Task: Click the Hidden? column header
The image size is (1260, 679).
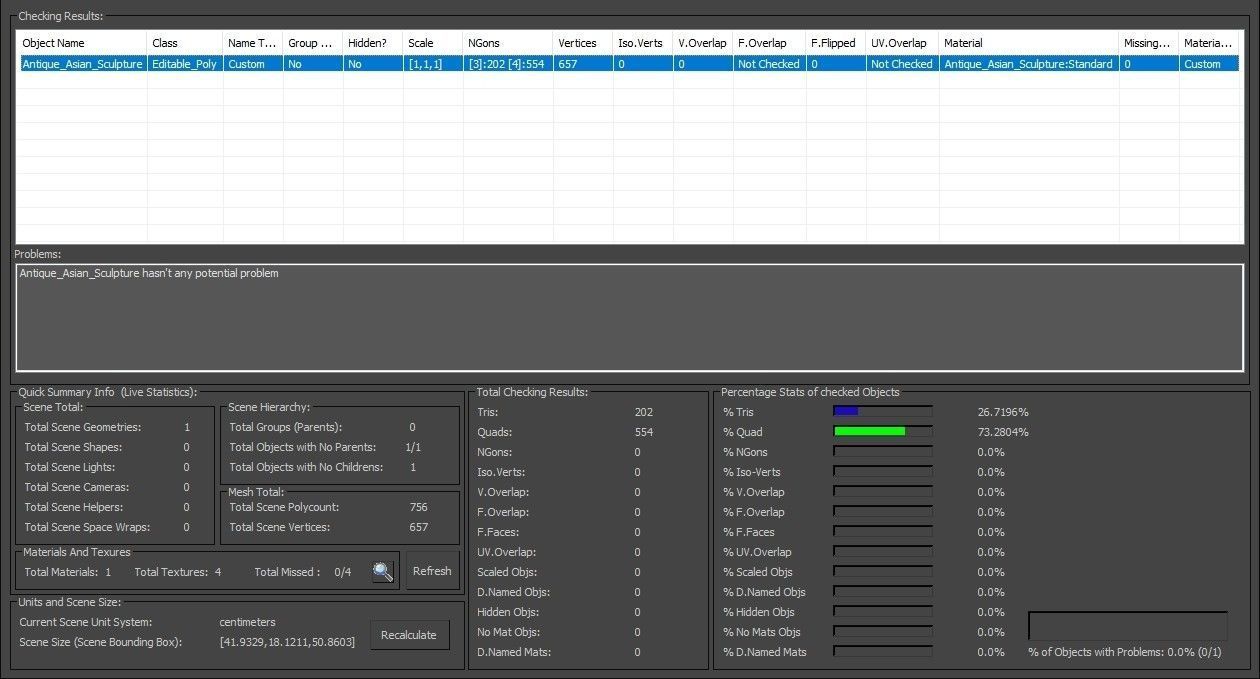Action: 373,43
